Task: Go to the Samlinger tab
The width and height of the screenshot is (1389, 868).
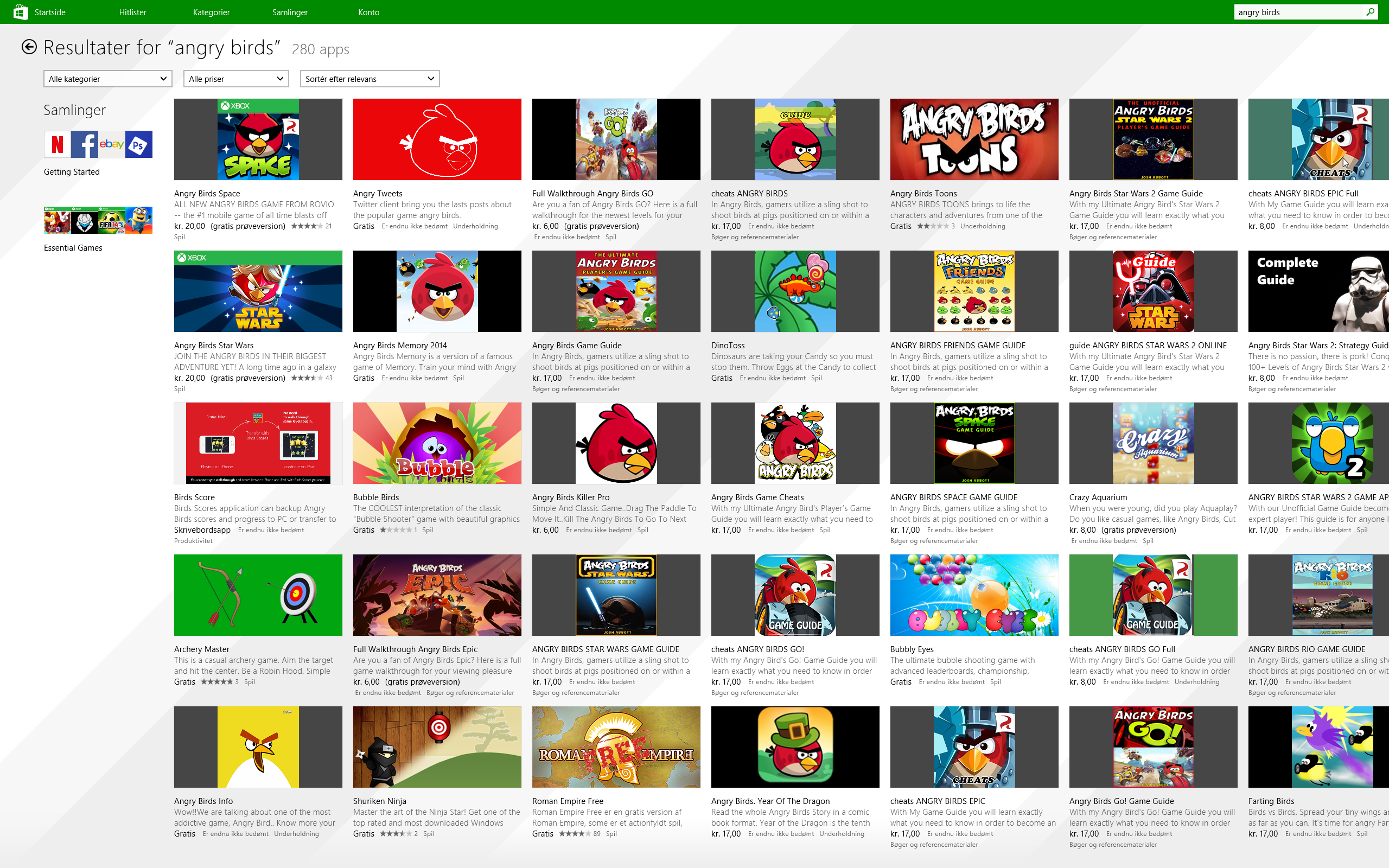Action: tap(290, 12)
